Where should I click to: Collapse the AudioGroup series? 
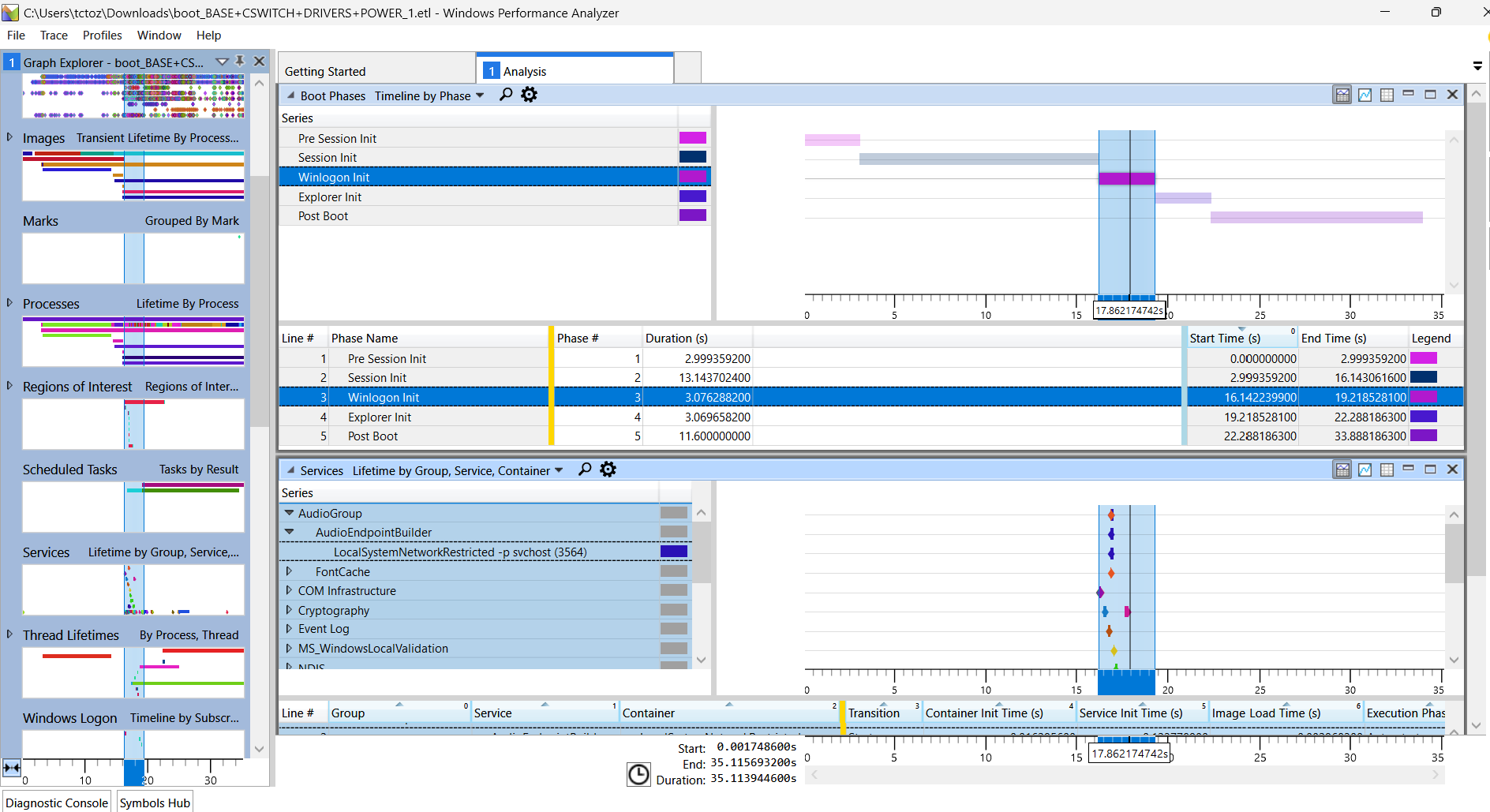[x=289, y=513]
